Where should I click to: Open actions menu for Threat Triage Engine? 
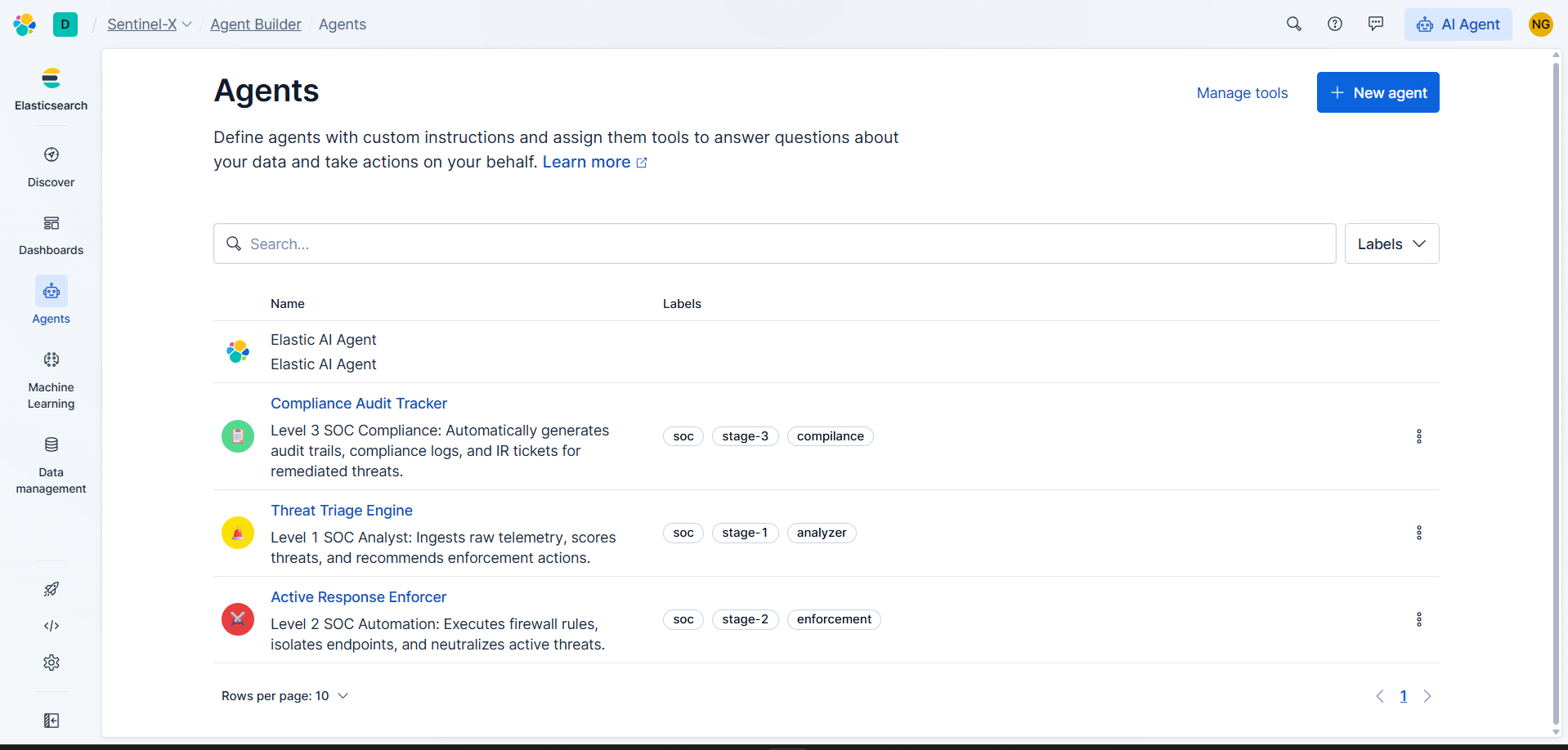click(x=1419, y=533)
